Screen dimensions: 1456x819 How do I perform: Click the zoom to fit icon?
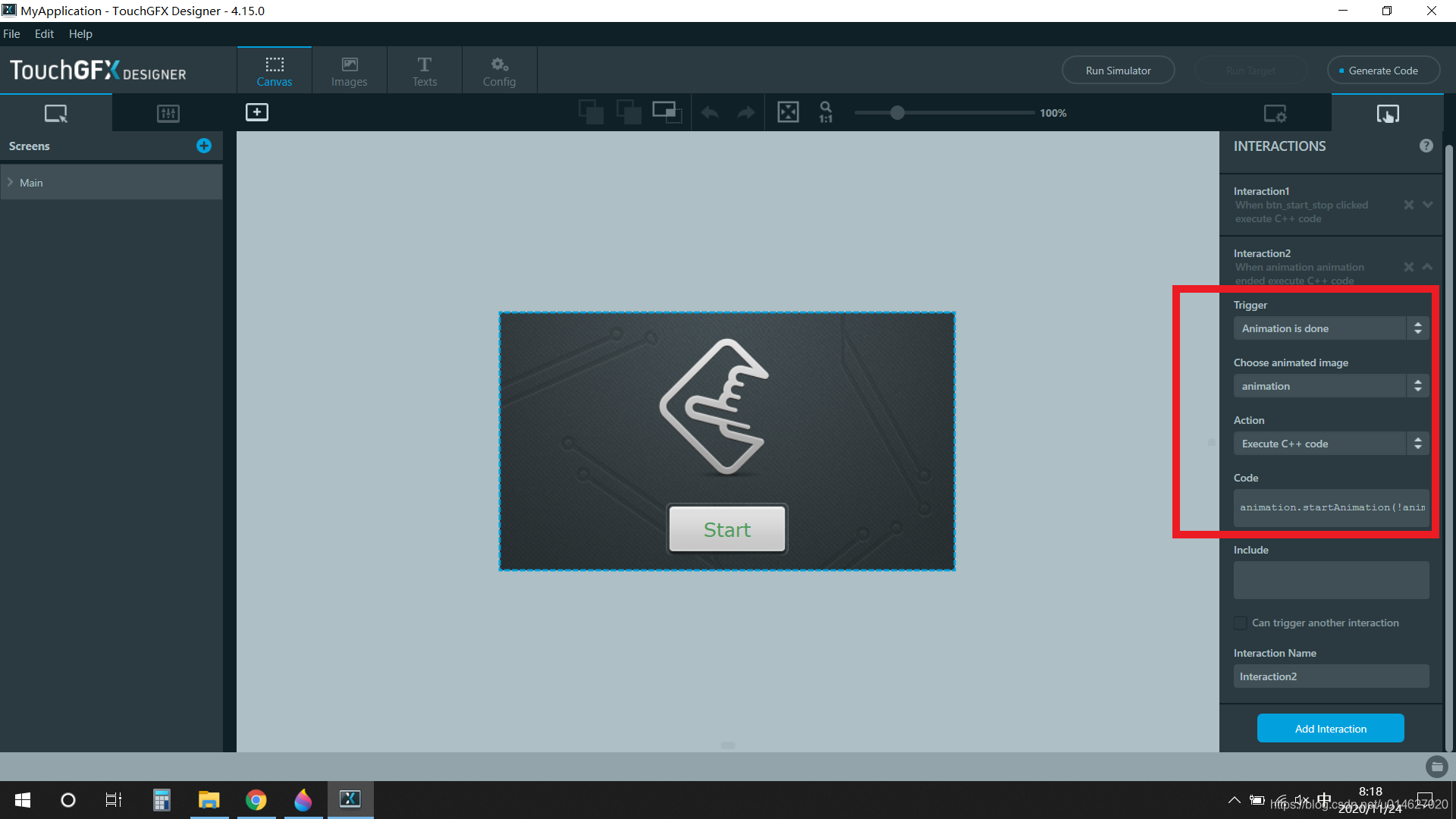coord(788,112)
